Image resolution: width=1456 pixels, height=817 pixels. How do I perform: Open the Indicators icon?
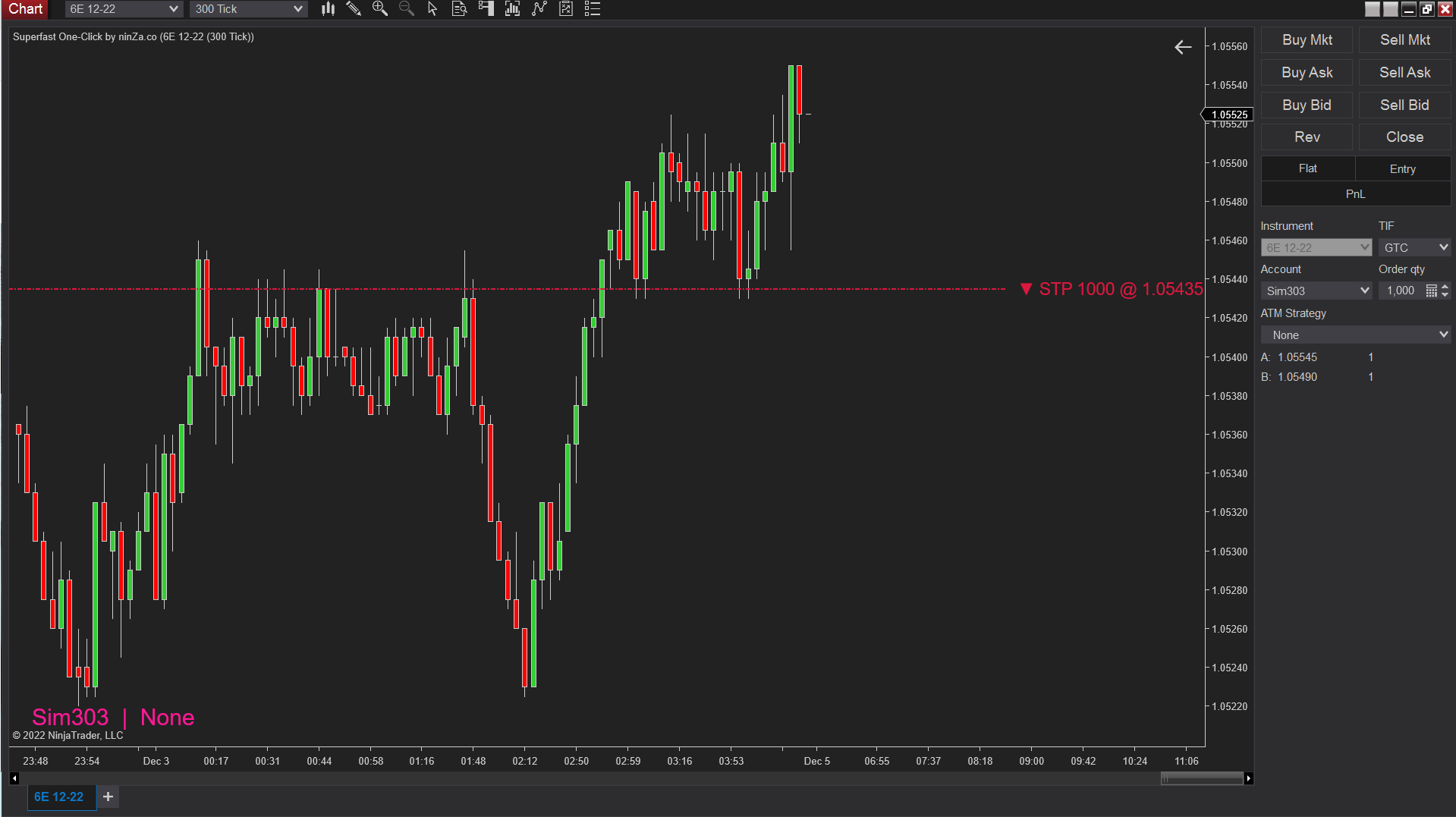click(x=512, y=9)
